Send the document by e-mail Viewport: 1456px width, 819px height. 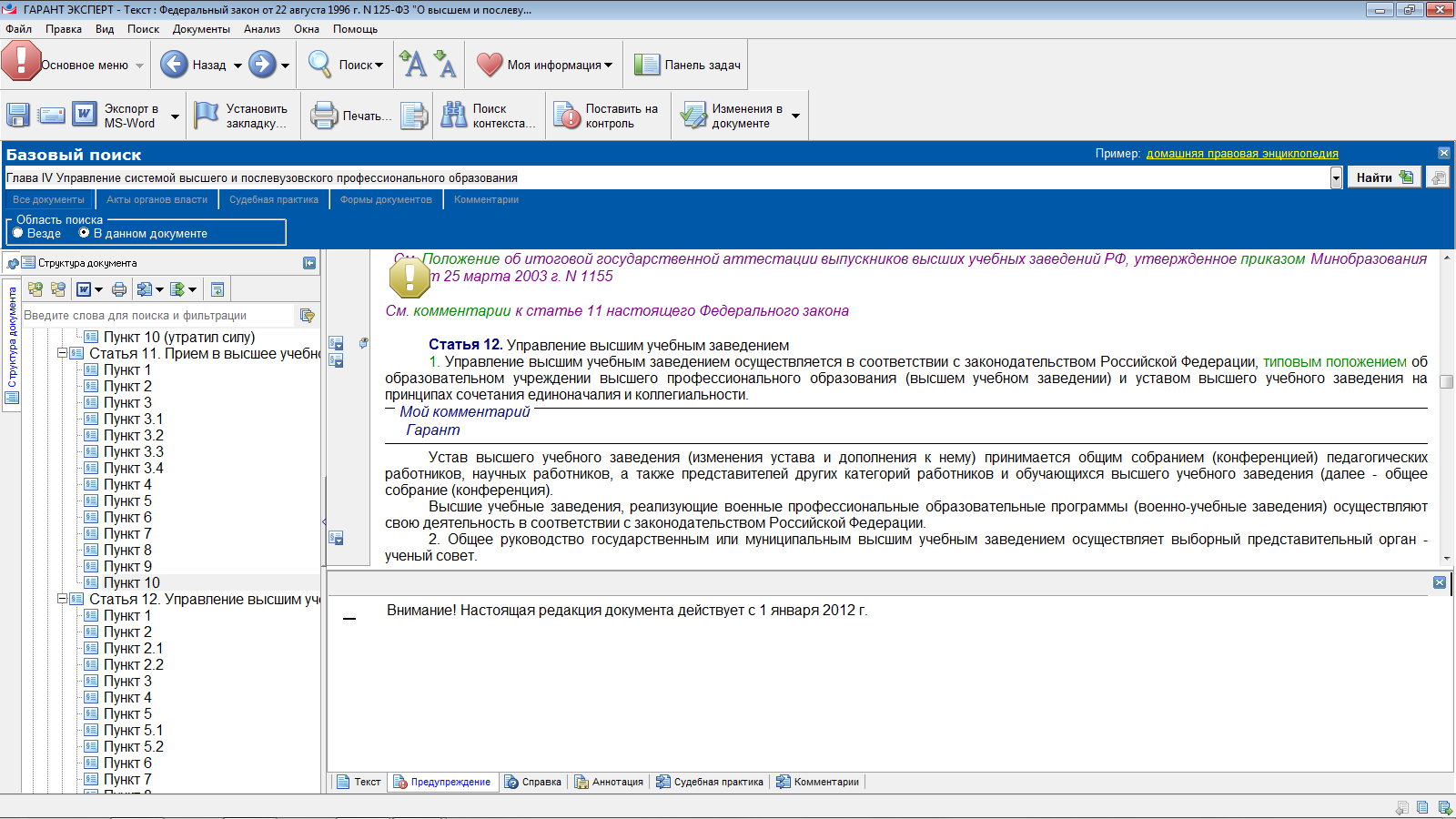click(x=52, y=115)
